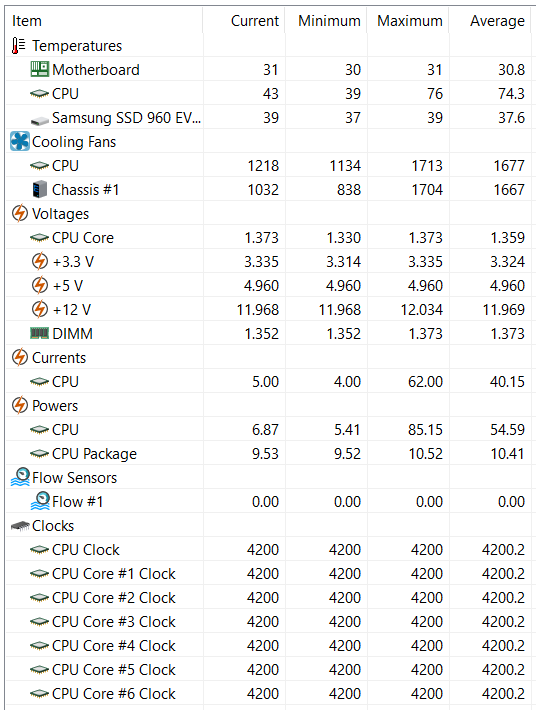Image resolution: width=536 pixels, height=710 pixels.
Task: Click the Clocks chip icon
Action: pos(20,526)
